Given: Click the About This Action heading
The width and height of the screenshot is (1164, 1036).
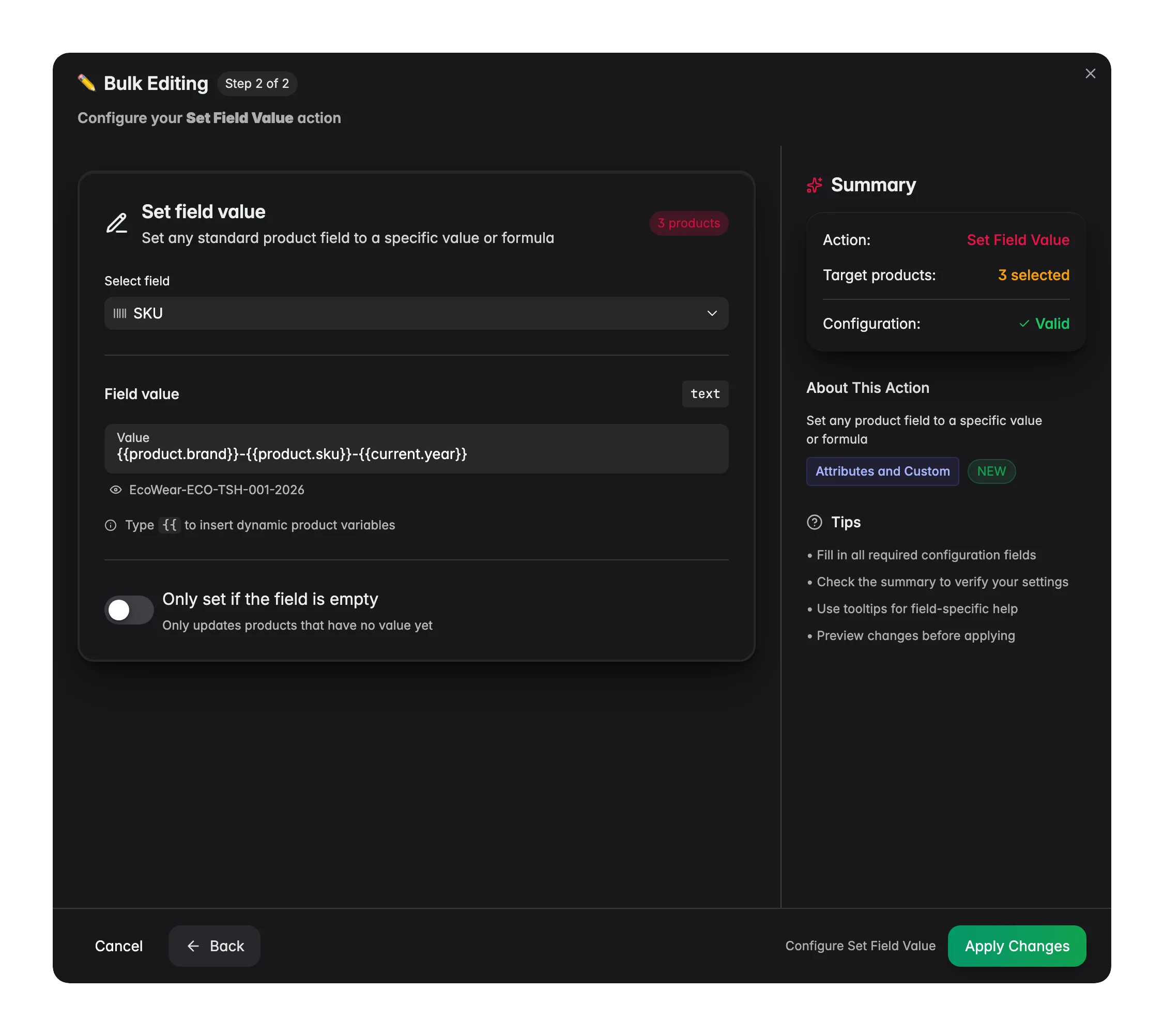Looking at the screenshot, I should 868,388.
